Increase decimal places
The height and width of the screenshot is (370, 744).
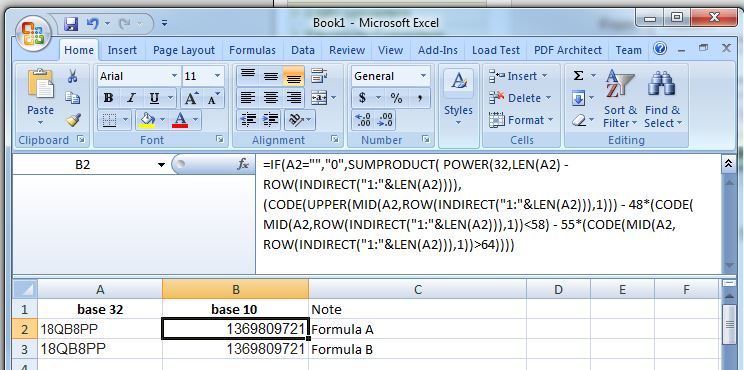point(363,120)
